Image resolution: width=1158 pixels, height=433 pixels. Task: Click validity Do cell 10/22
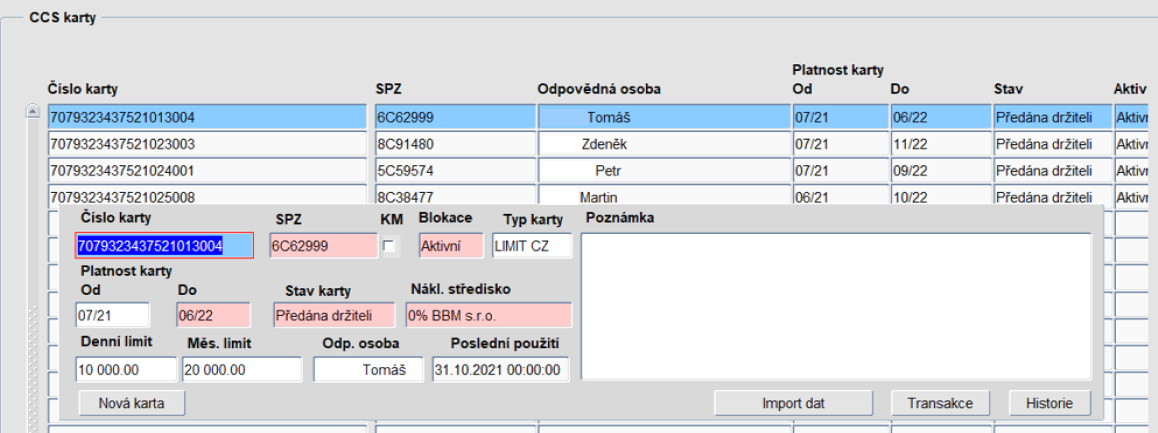(x=939, y=196)
